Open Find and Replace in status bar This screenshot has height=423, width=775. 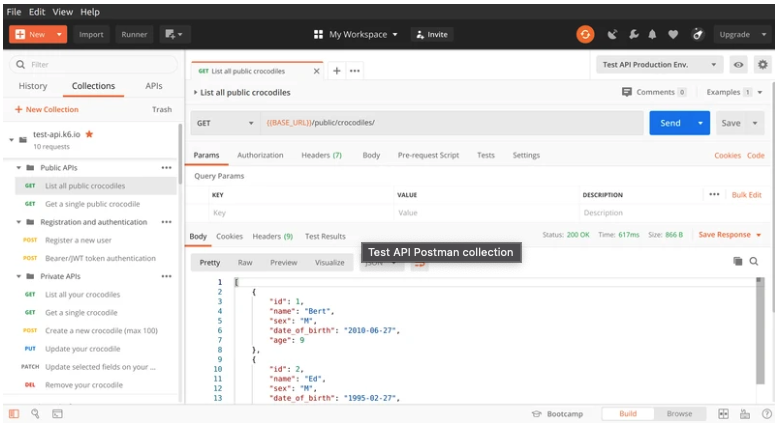tap(35, 414)
